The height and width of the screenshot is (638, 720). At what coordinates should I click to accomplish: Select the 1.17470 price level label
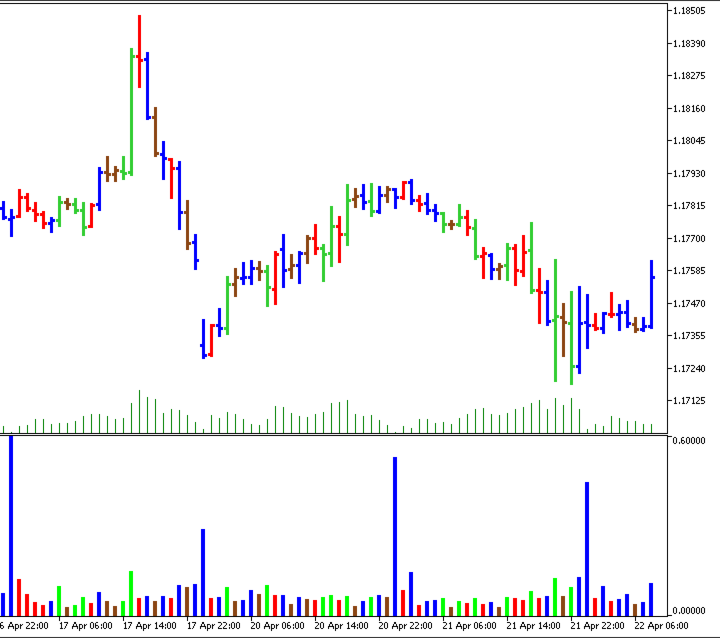pos(689,304)
